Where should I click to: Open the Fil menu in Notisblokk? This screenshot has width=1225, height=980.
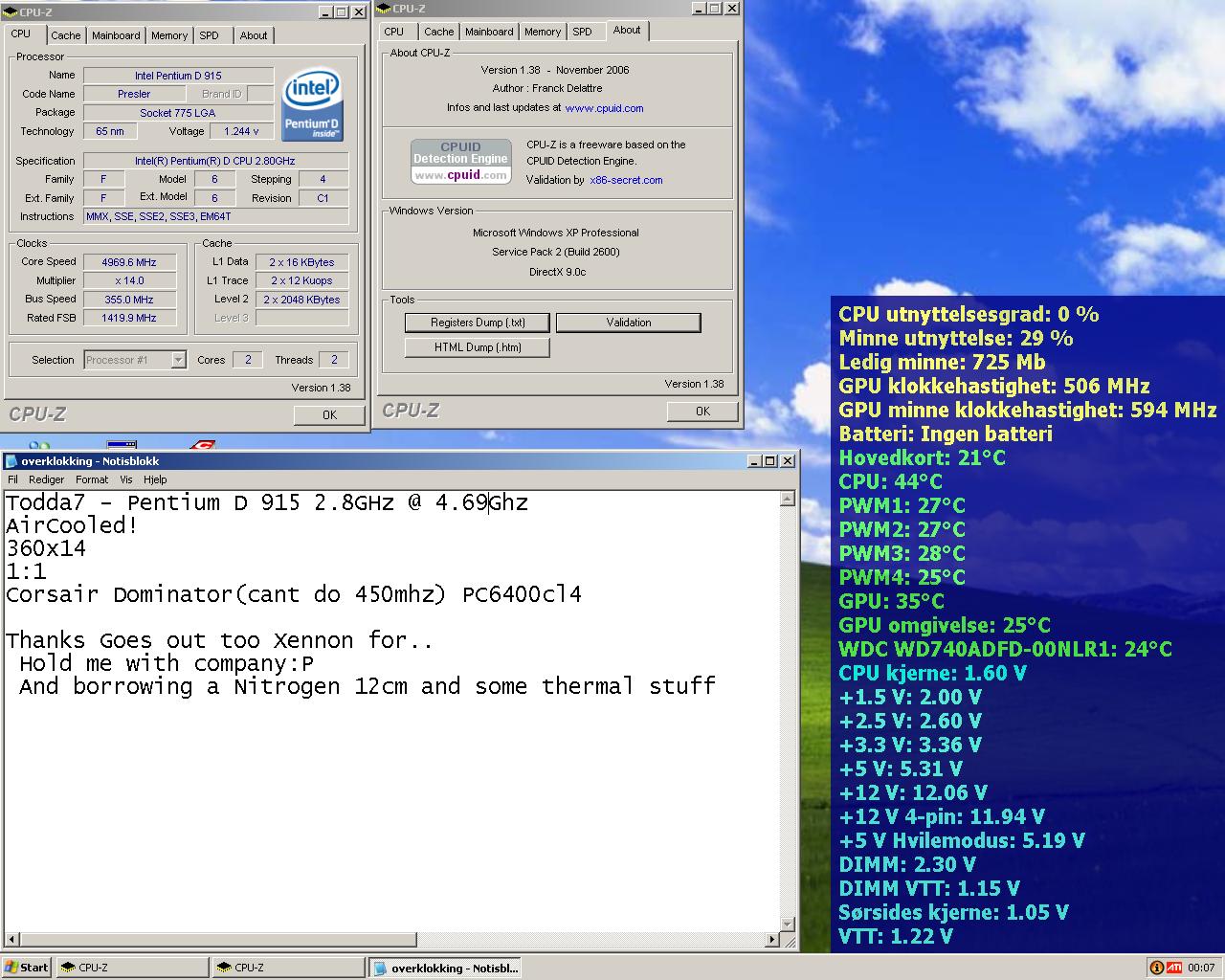(12, 479)
